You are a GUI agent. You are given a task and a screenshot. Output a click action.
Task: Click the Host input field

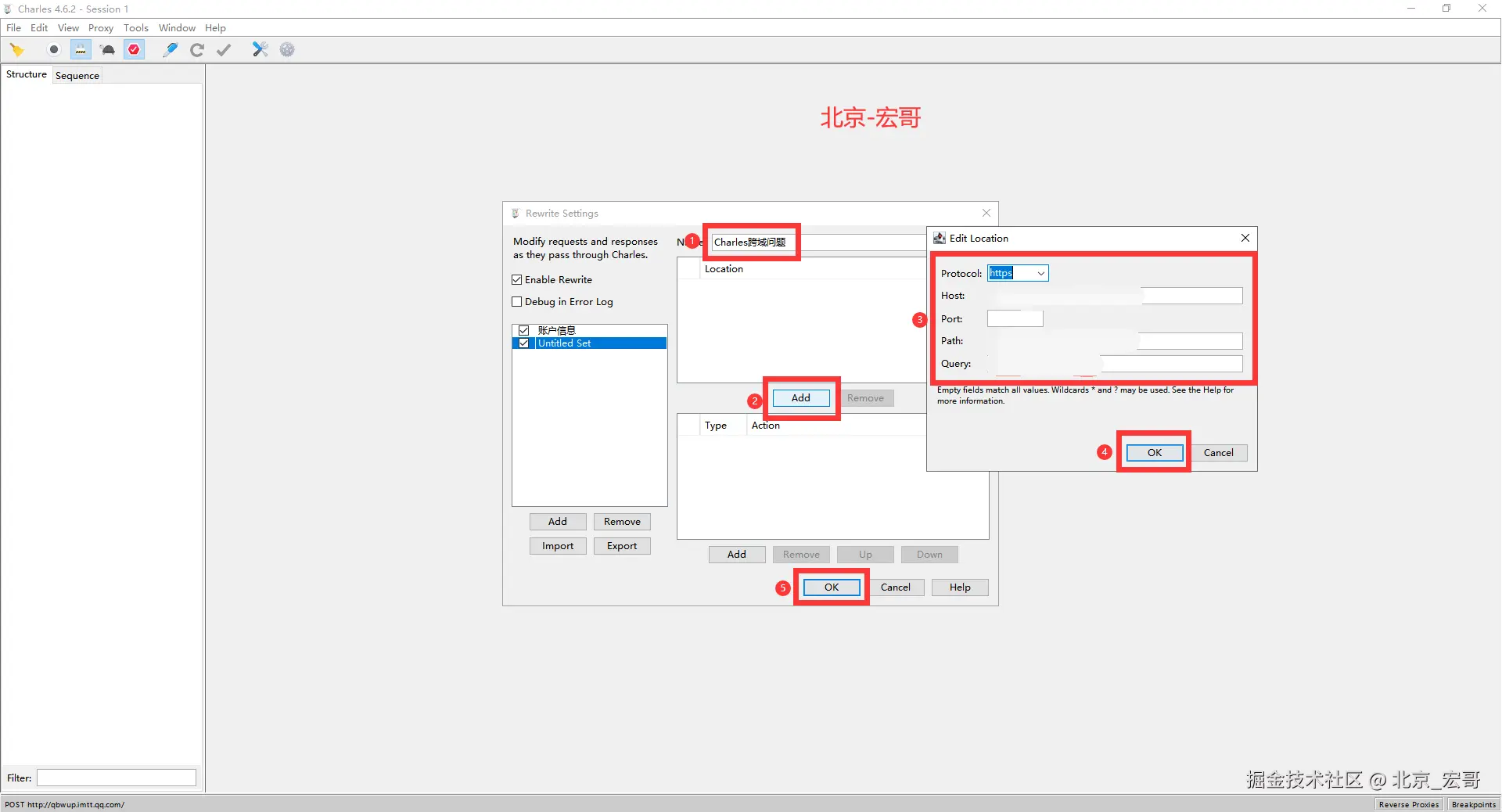pos(1115,296)
